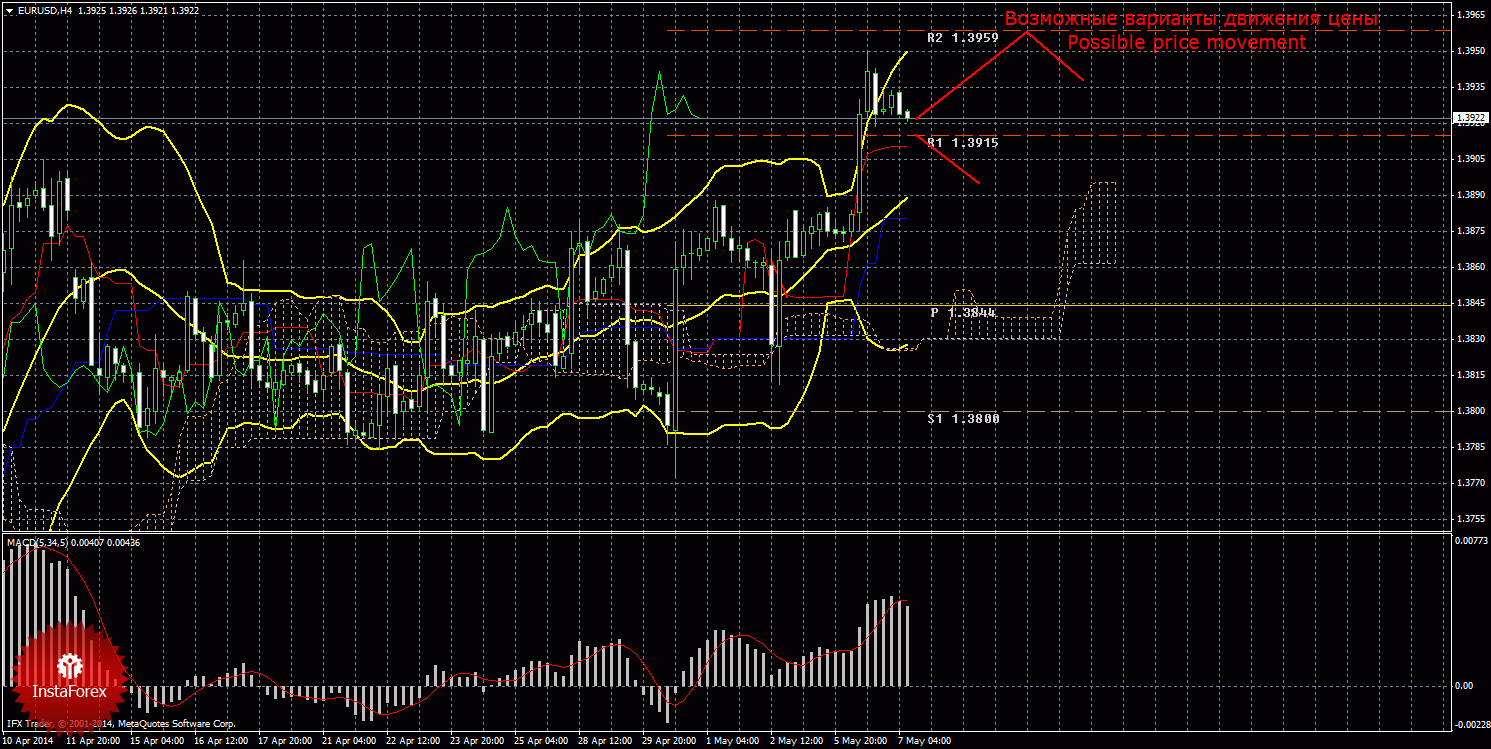Click the current price tag 1.3922
The image size is (1491, 749).
coord(1469,118)
